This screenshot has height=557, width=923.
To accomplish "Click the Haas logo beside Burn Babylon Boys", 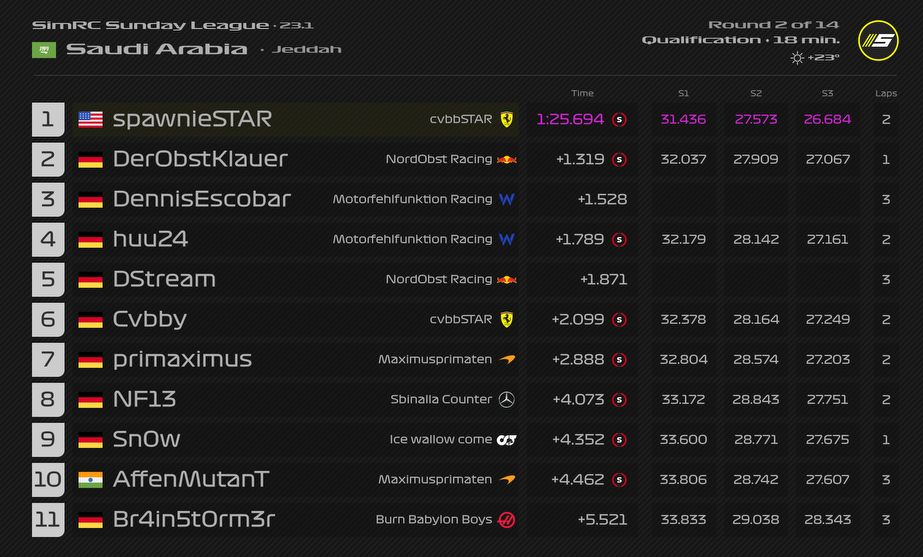I will coord(507,519).
